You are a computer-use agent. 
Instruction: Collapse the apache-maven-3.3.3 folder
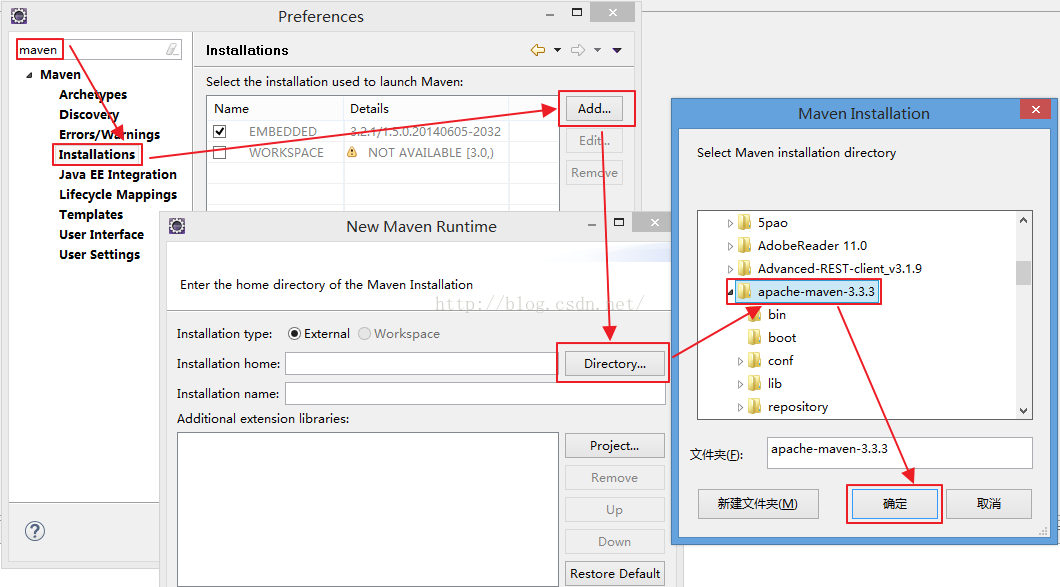[x=730, y=292]
